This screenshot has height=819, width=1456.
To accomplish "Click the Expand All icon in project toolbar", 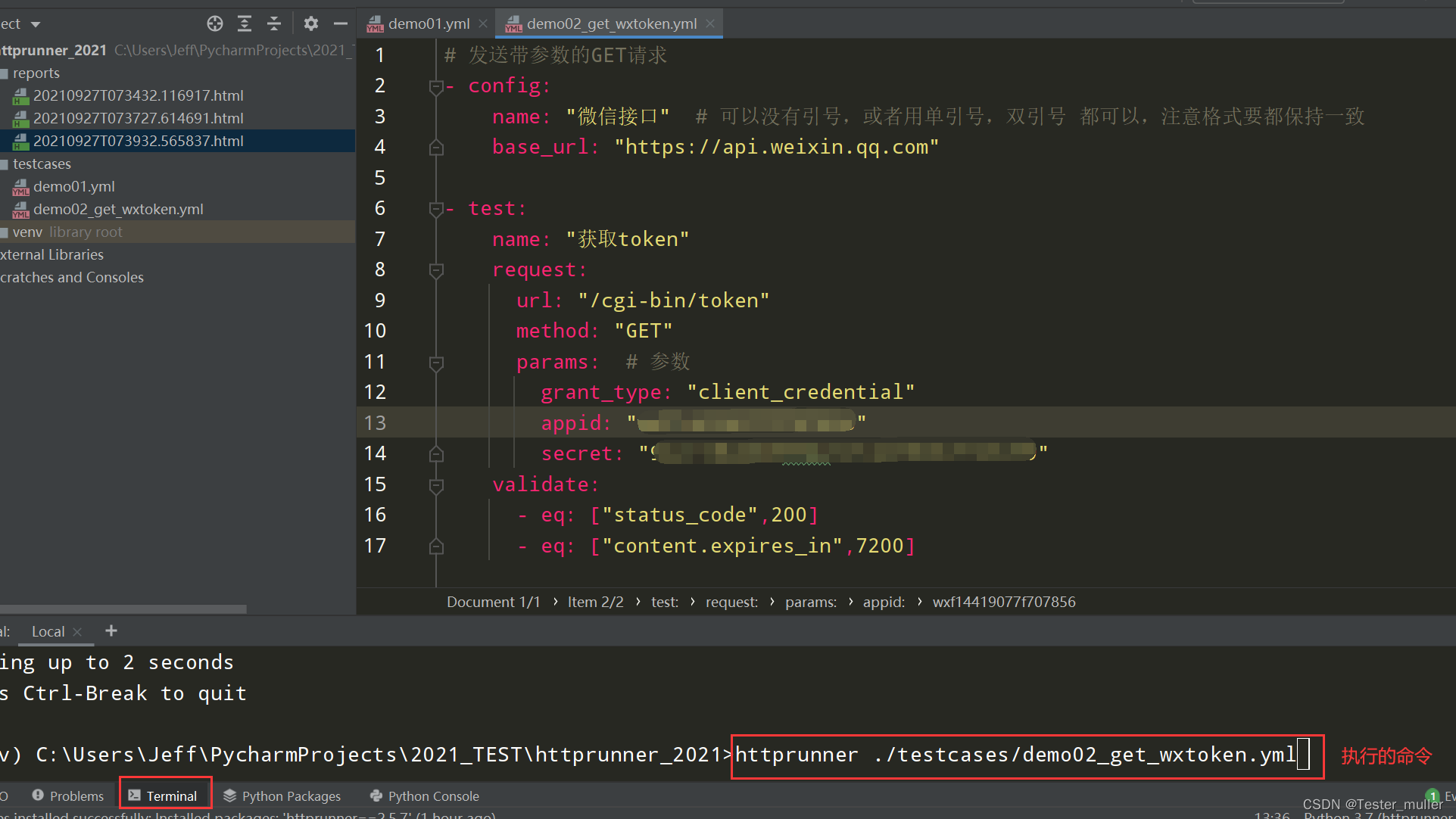I will point(245,23).
